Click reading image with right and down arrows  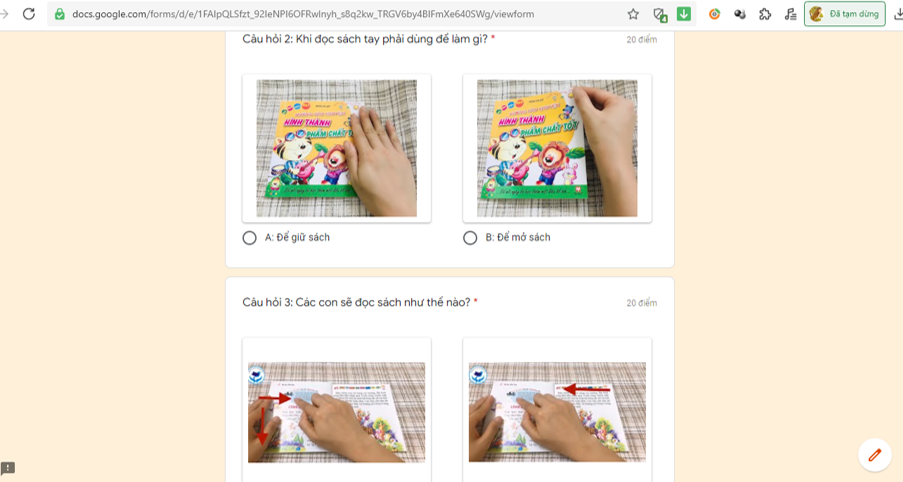pos(336,412)
